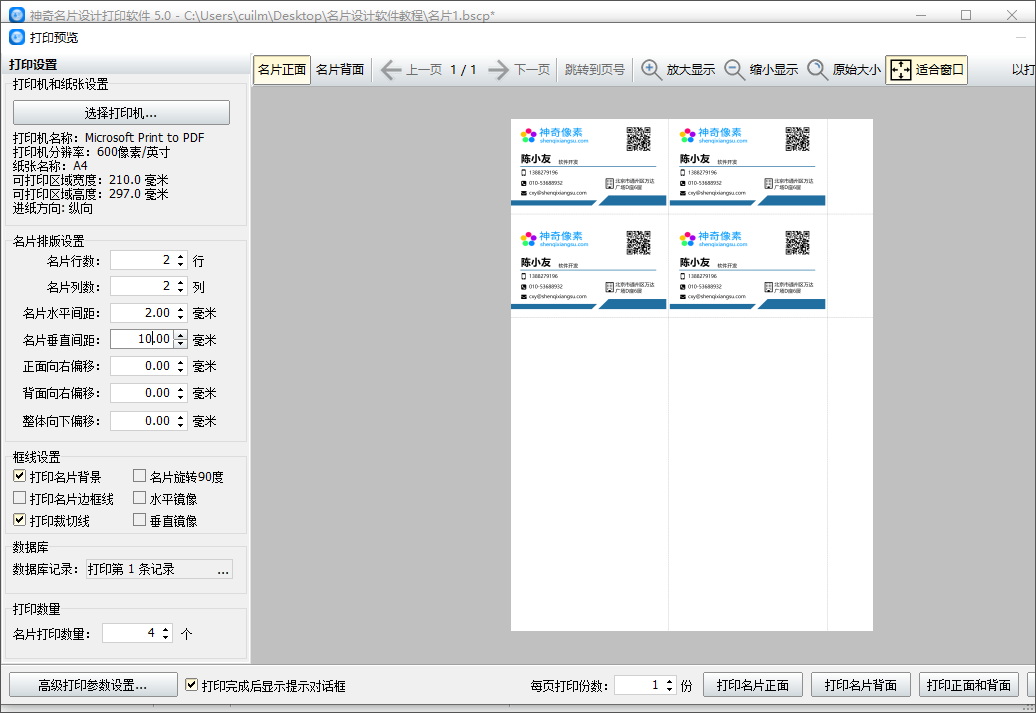
Task: Click the 原始大小 original size magnifier icon
Action: point(817,69)
